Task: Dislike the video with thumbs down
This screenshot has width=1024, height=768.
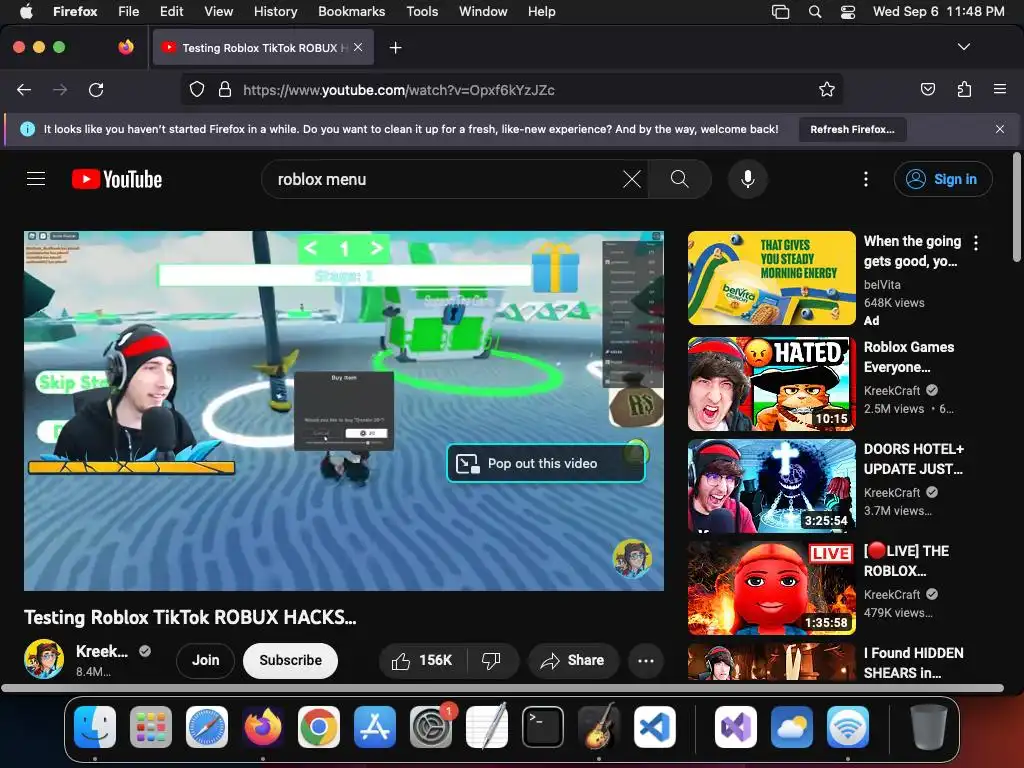Action: 491,661
